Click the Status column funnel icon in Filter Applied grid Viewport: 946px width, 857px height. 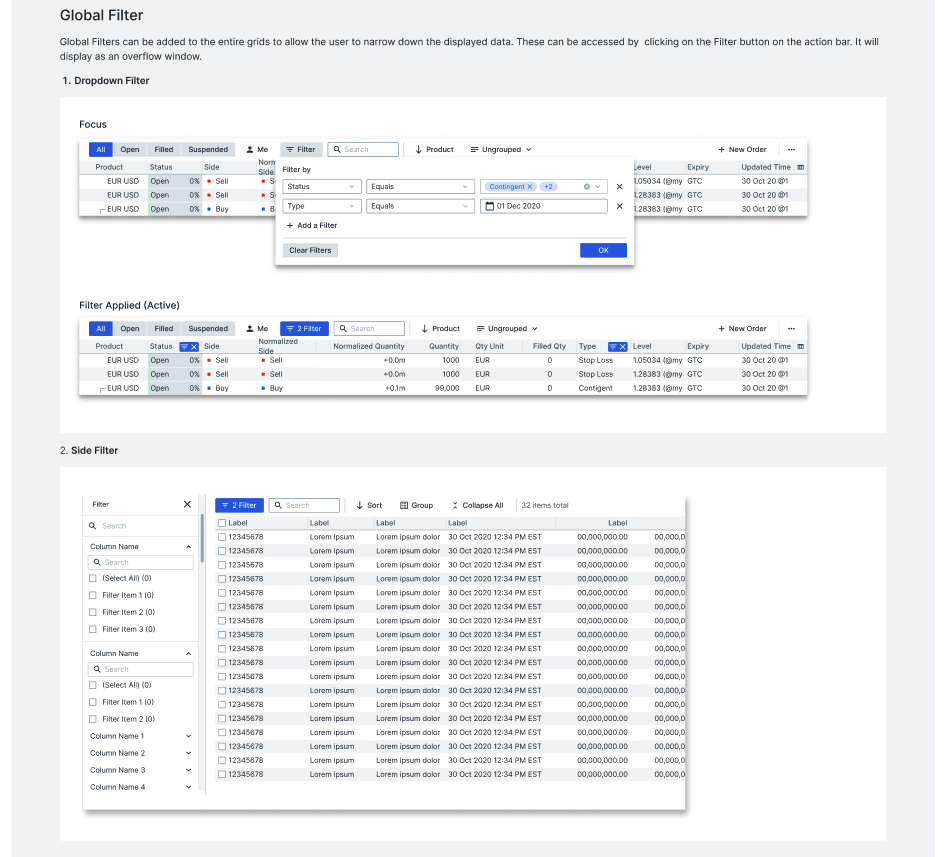185,346
